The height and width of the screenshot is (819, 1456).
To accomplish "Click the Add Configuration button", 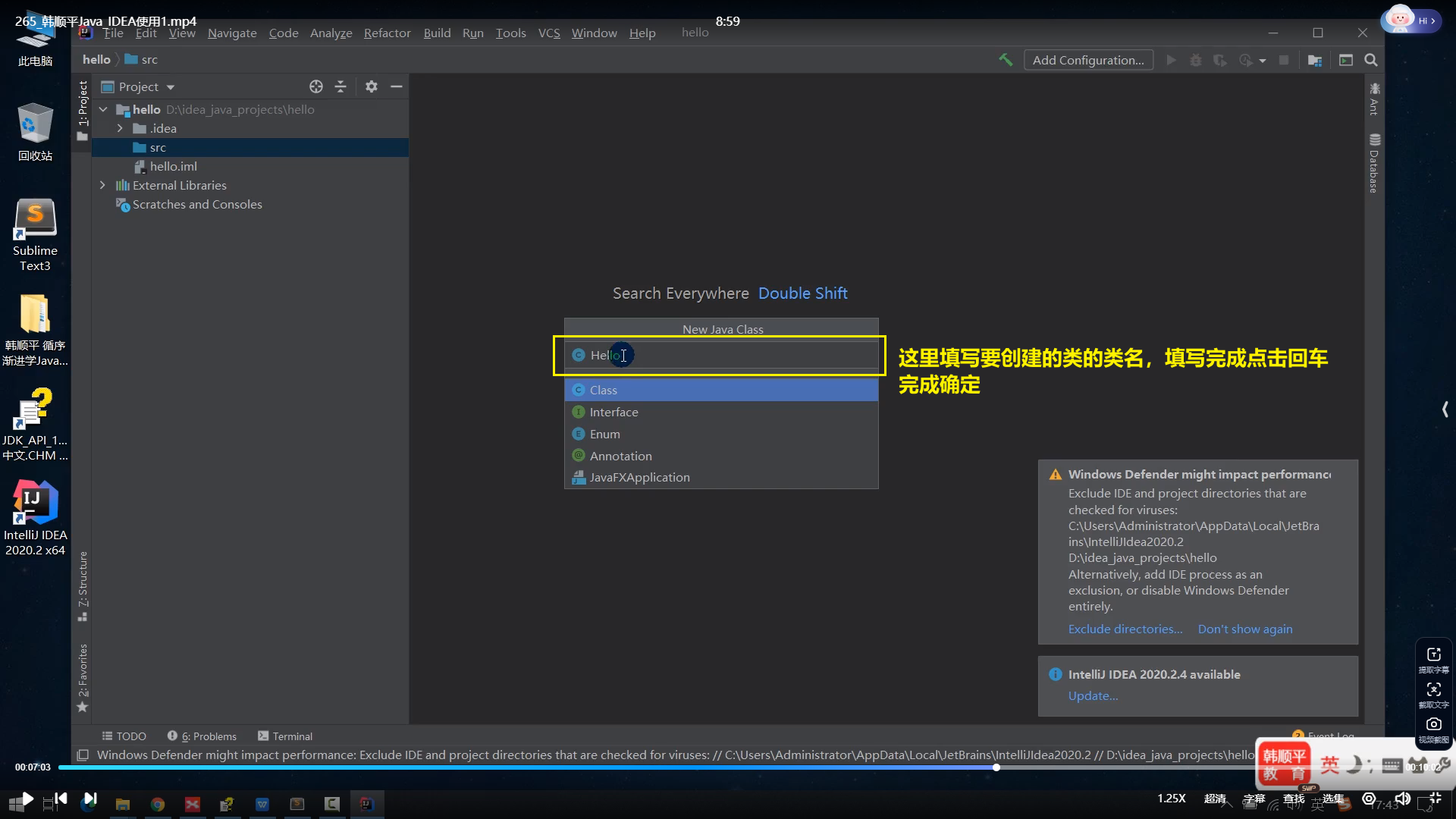I will tap(1088, 60).
